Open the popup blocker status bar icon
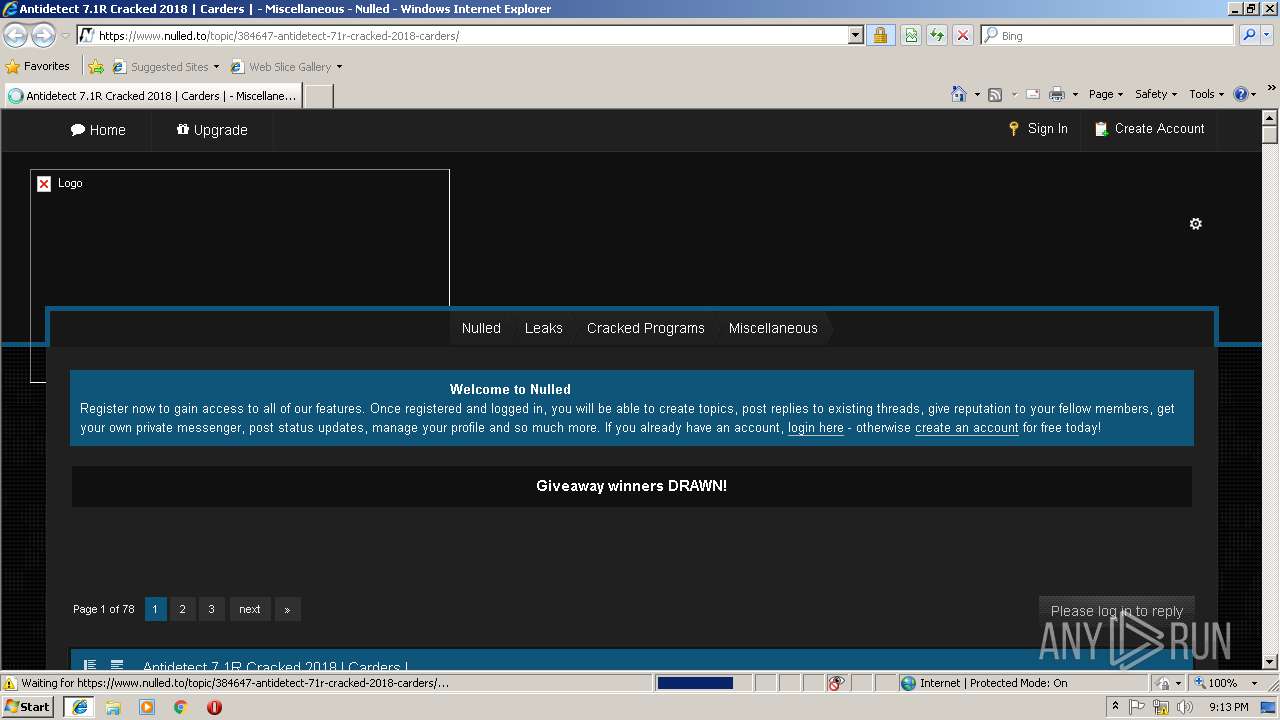The height and width of the screenshot is (720, 1280). click(836, 683)
